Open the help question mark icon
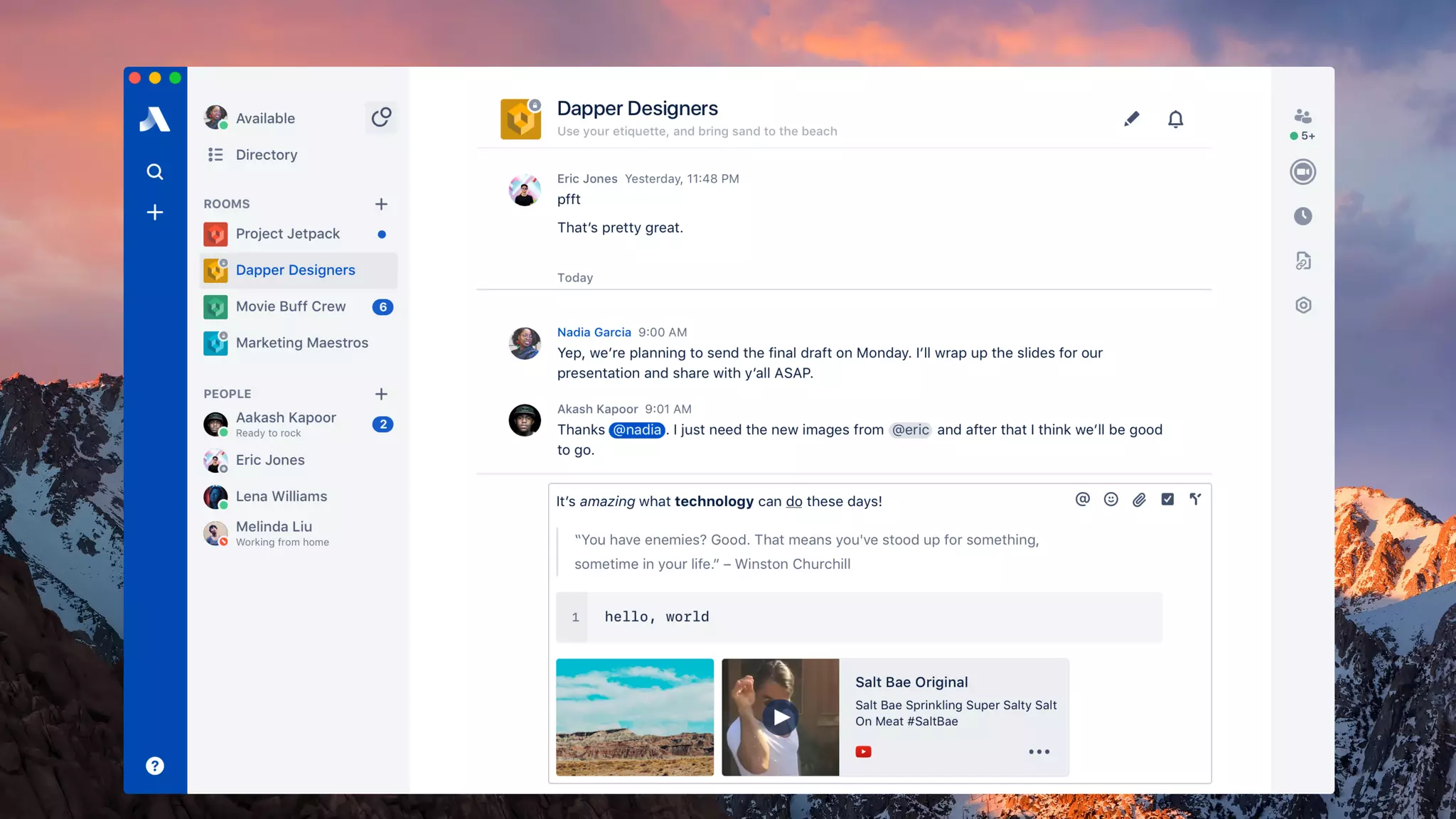The height and width of the screenshot is (819, 1456). point(154,766)
